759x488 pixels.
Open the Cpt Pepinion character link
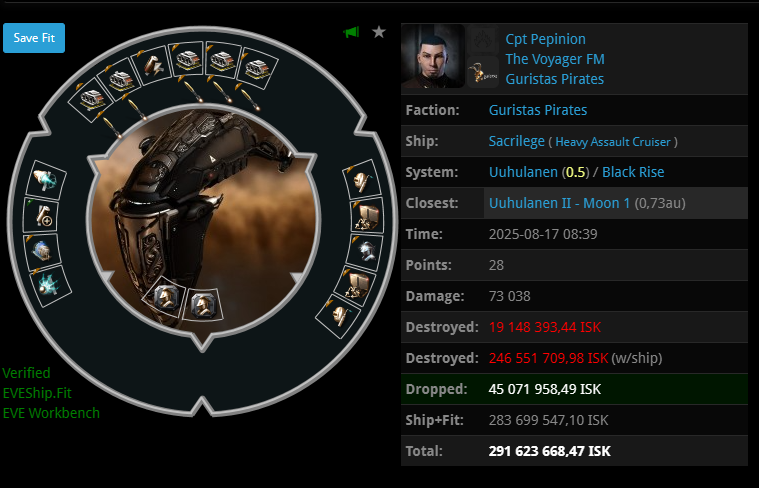[x=546, y=39]
